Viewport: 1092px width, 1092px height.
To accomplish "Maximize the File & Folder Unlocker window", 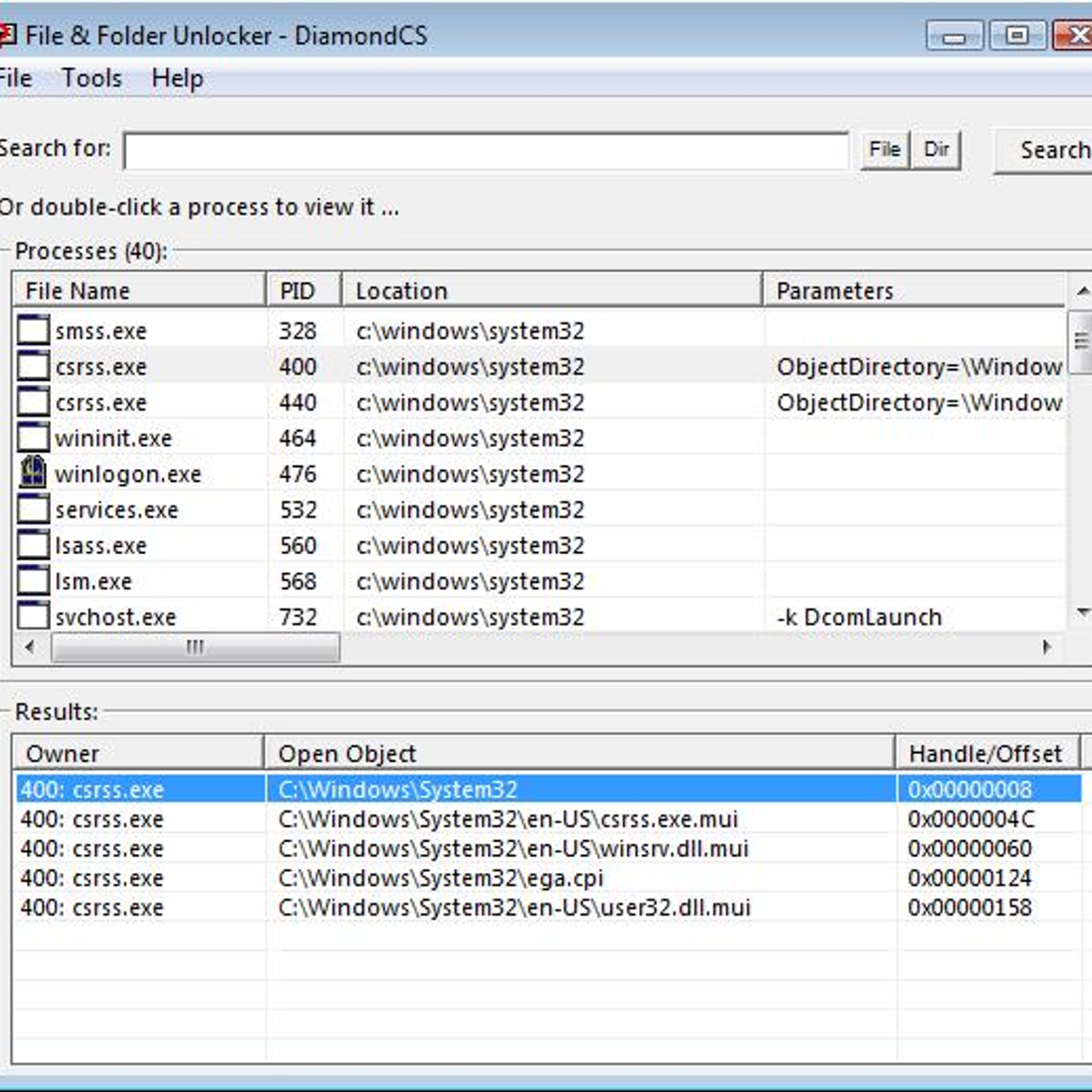I will tap(1017, 35).
